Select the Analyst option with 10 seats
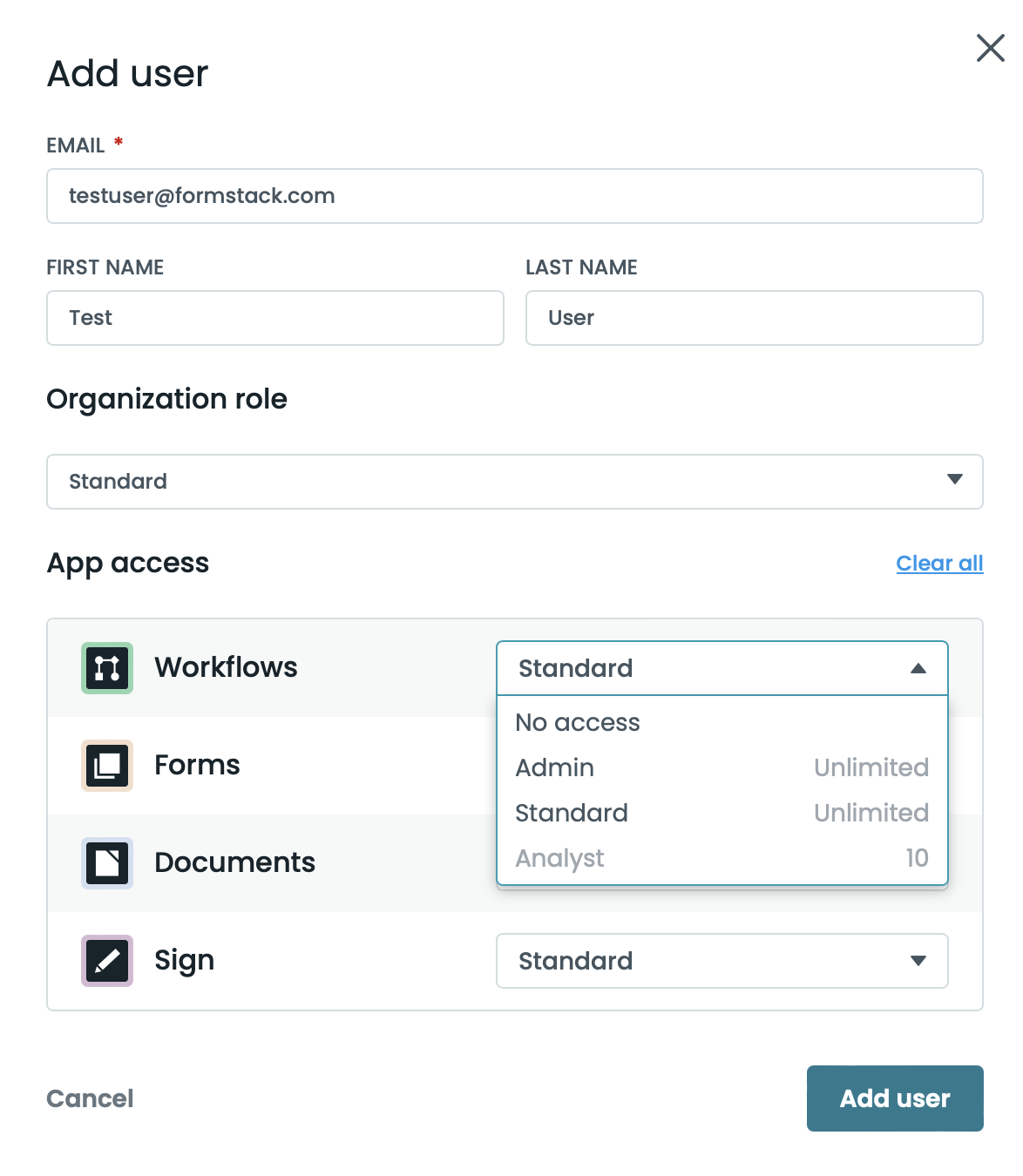 [559, 858]
